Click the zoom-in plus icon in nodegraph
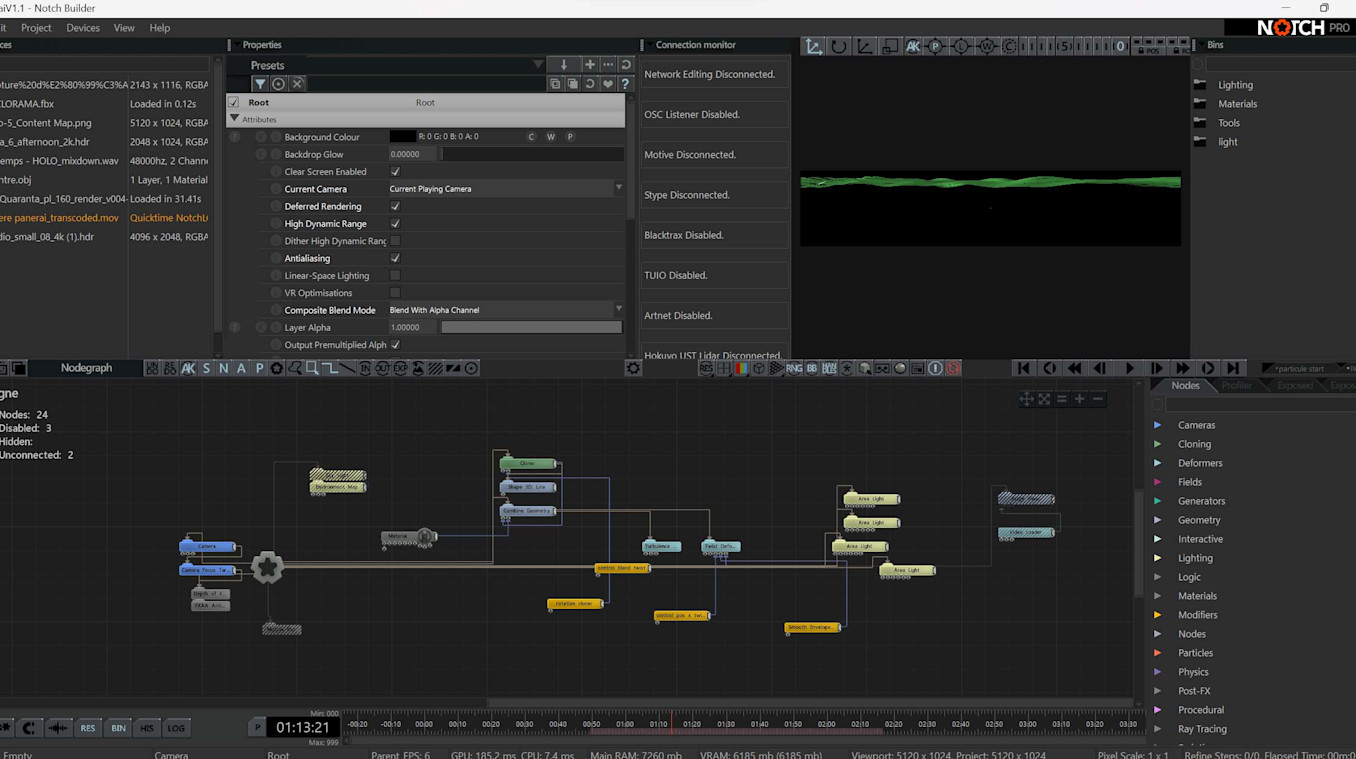 [x=1079, y=399]
